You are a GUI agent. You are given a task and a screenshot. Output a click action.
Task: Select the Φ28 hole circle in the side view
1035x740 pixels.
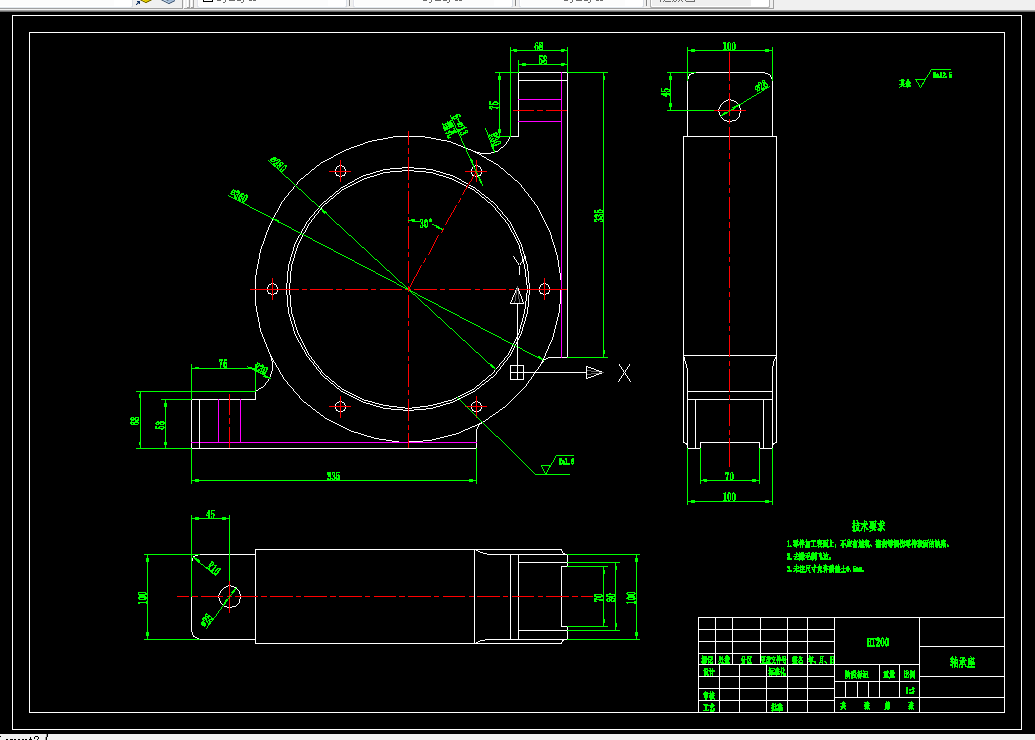click(729, 110)
